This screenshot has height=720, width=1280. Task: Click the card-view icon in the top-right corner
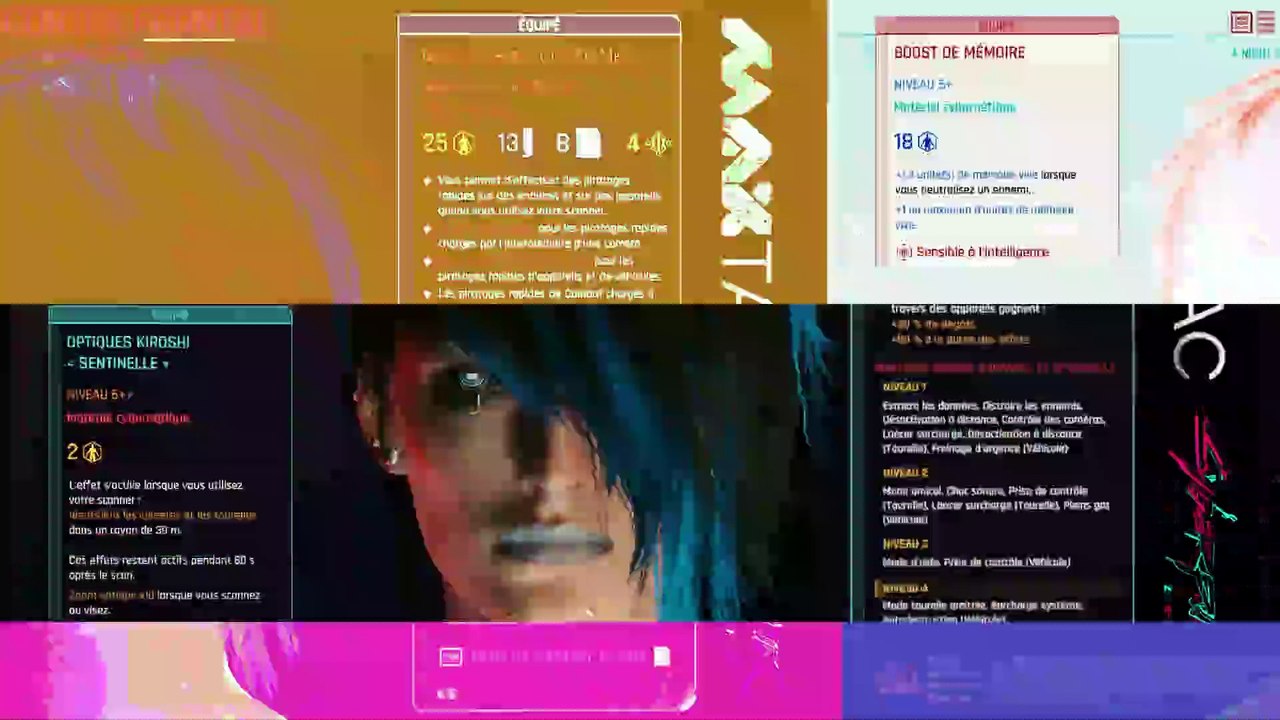1241,22
